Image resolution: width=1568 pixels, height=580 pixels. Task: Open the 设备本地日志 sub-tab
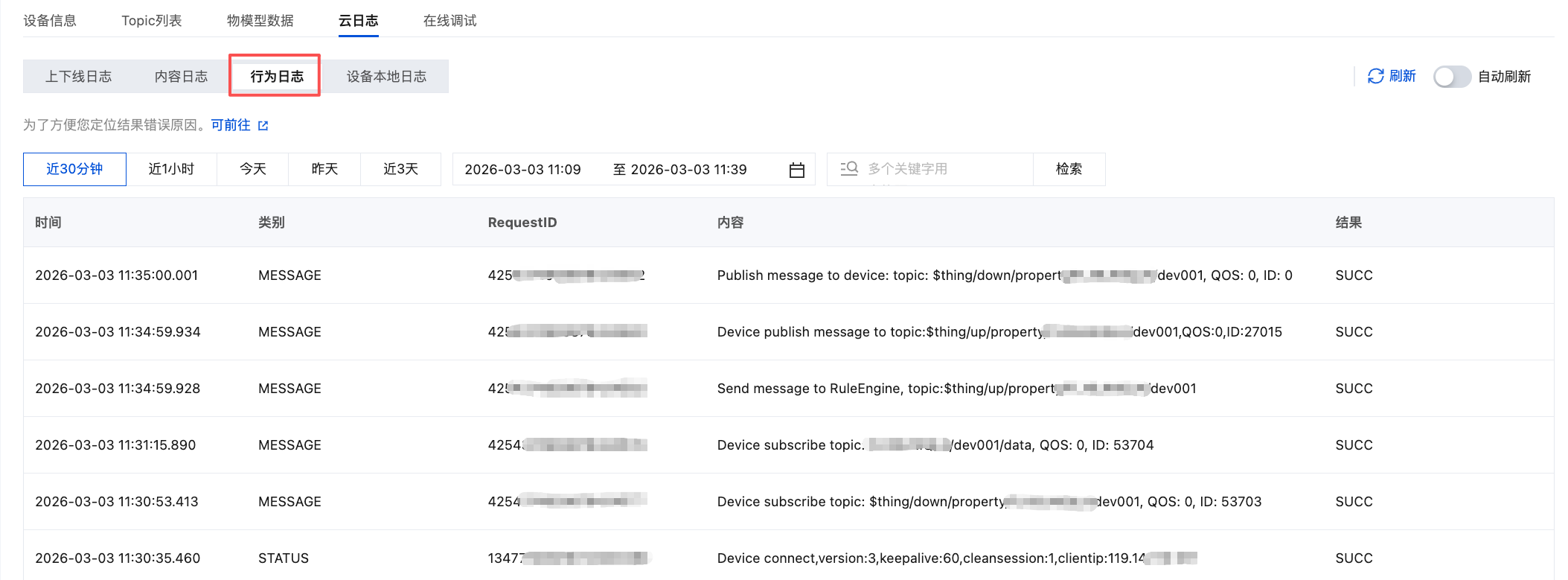[x=386, y=77]
